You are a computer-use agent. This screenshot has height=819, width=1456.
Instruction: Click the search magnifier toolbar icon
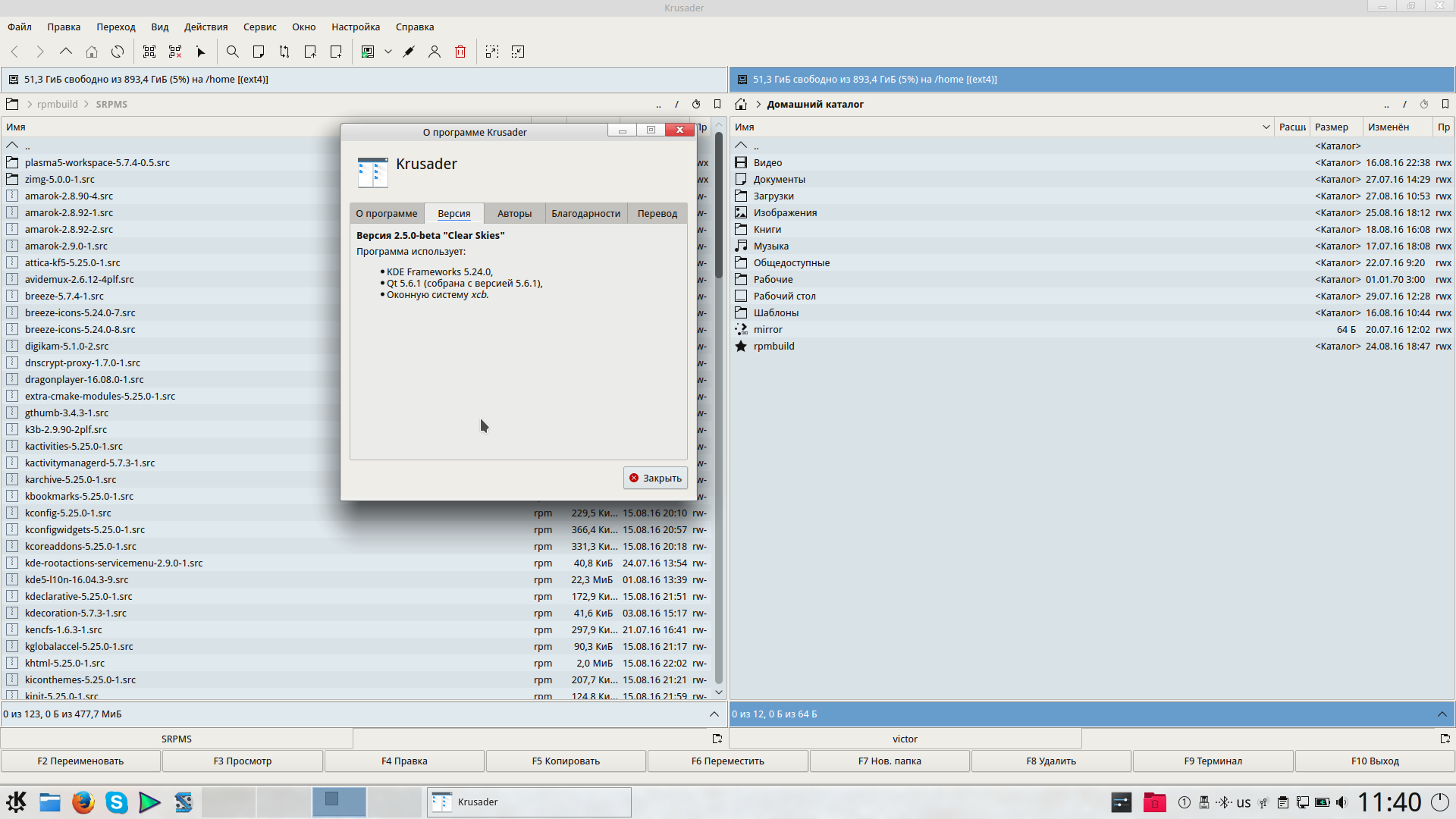coord(233,52)
